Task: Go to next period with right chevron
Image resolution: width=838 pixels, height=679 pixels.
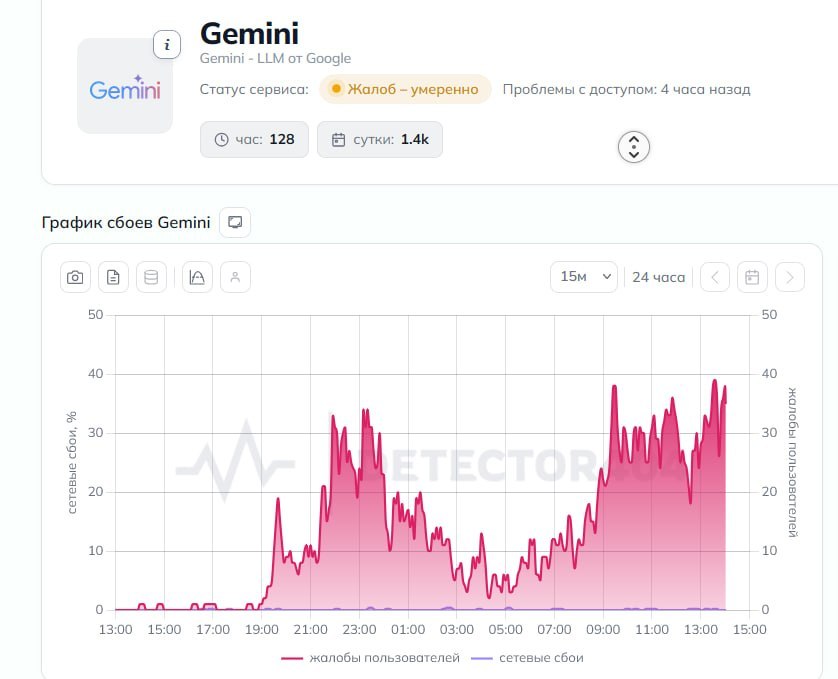Action: pos(790,277)
